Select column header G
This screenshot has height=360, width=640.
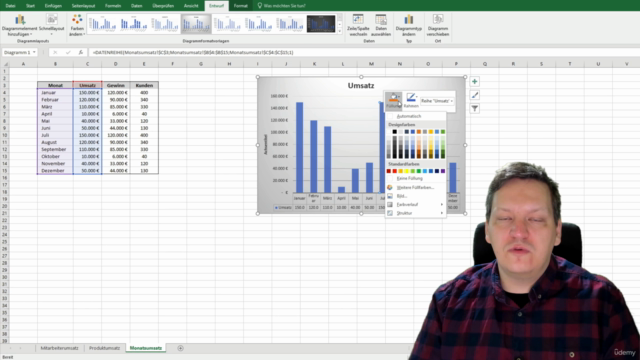click(x=201, y=64)
